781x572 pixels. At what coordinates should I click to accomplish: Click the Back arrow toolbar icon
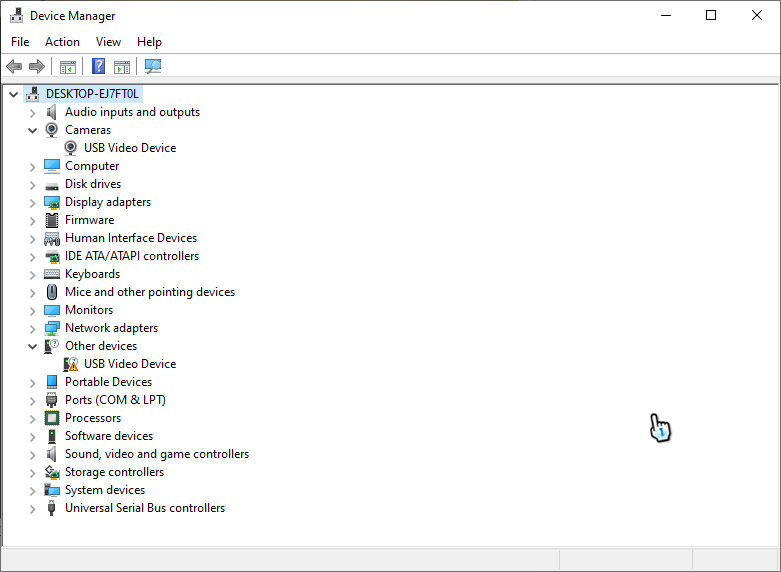coord(14,66)
